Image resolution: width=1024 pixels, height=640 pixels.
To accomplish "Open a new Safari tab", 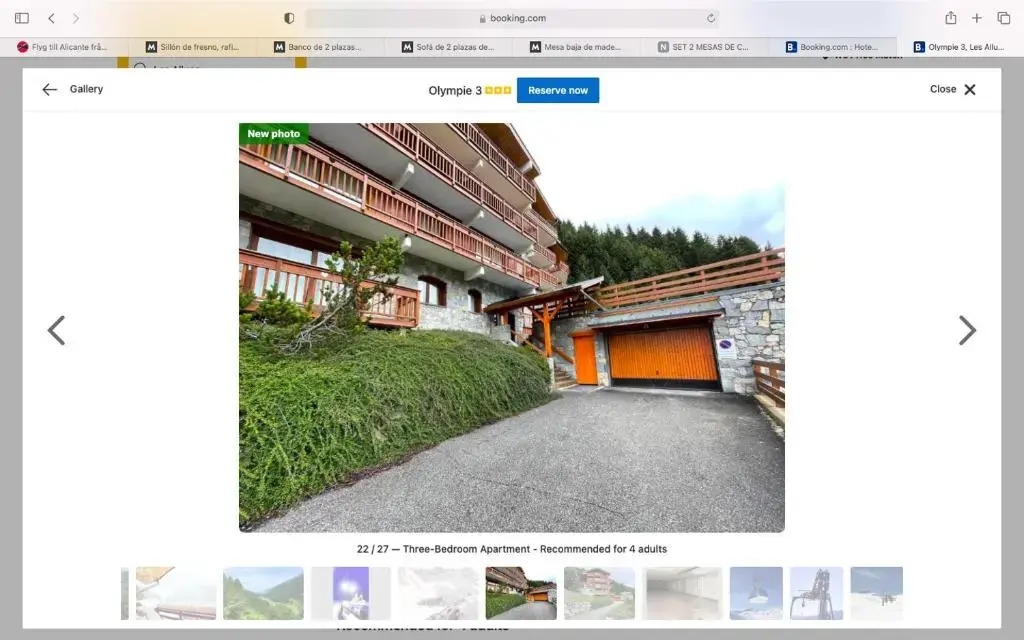I will point(977,18).
